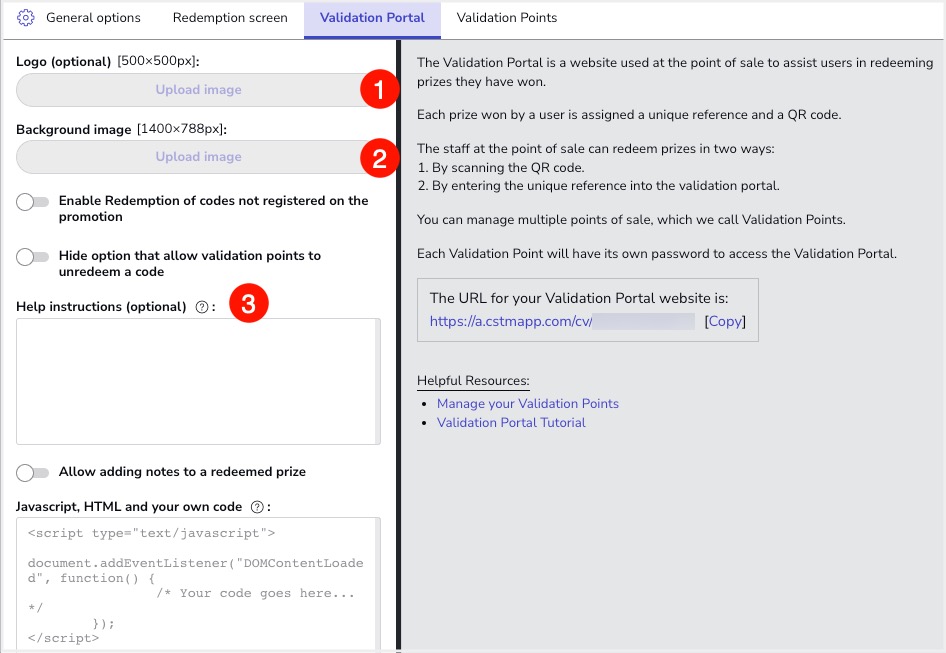Open Manage your Validation Points link

pyautogui.click(x=528, y=403)
